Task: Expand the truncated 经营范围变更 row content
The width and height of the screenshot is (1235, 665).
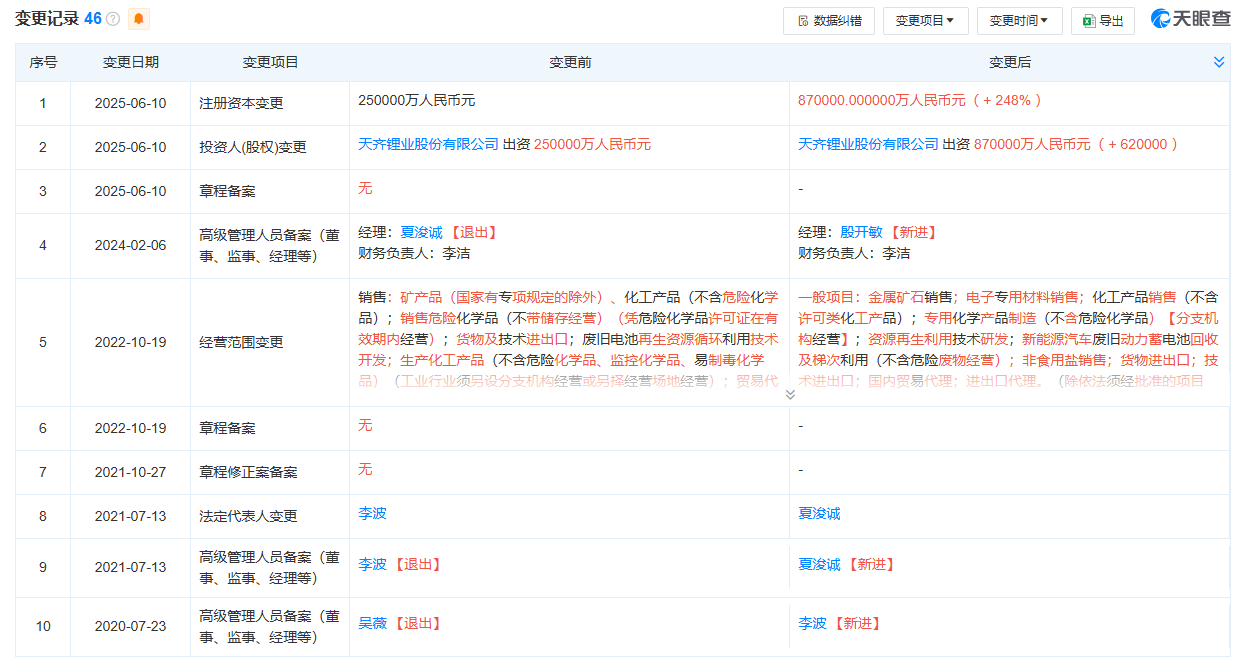Action: [790, 394]
